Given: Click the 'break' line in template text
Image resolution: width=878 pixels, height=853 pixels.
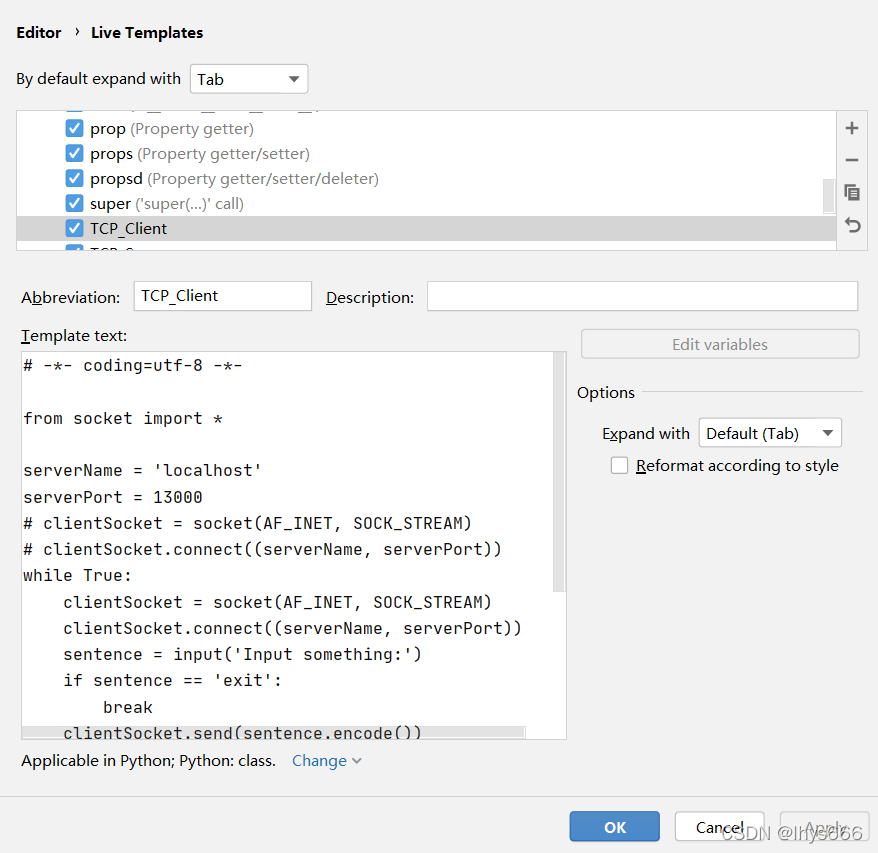Looking at the screenshot, I should [x=128, y=707].
